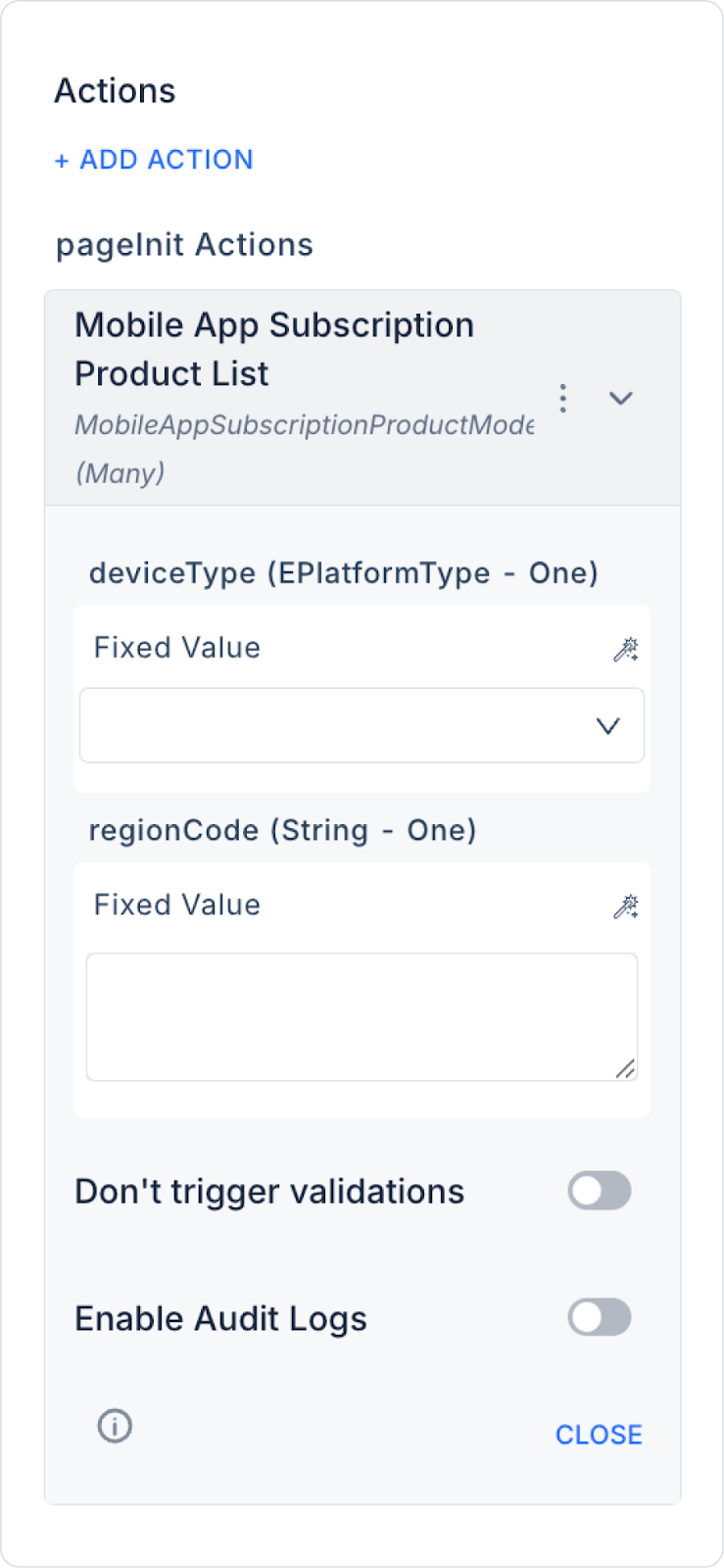Click the Fixed Value label under deviceType
The width and height of the screenshot is (724, 1568).
(177, 648)
